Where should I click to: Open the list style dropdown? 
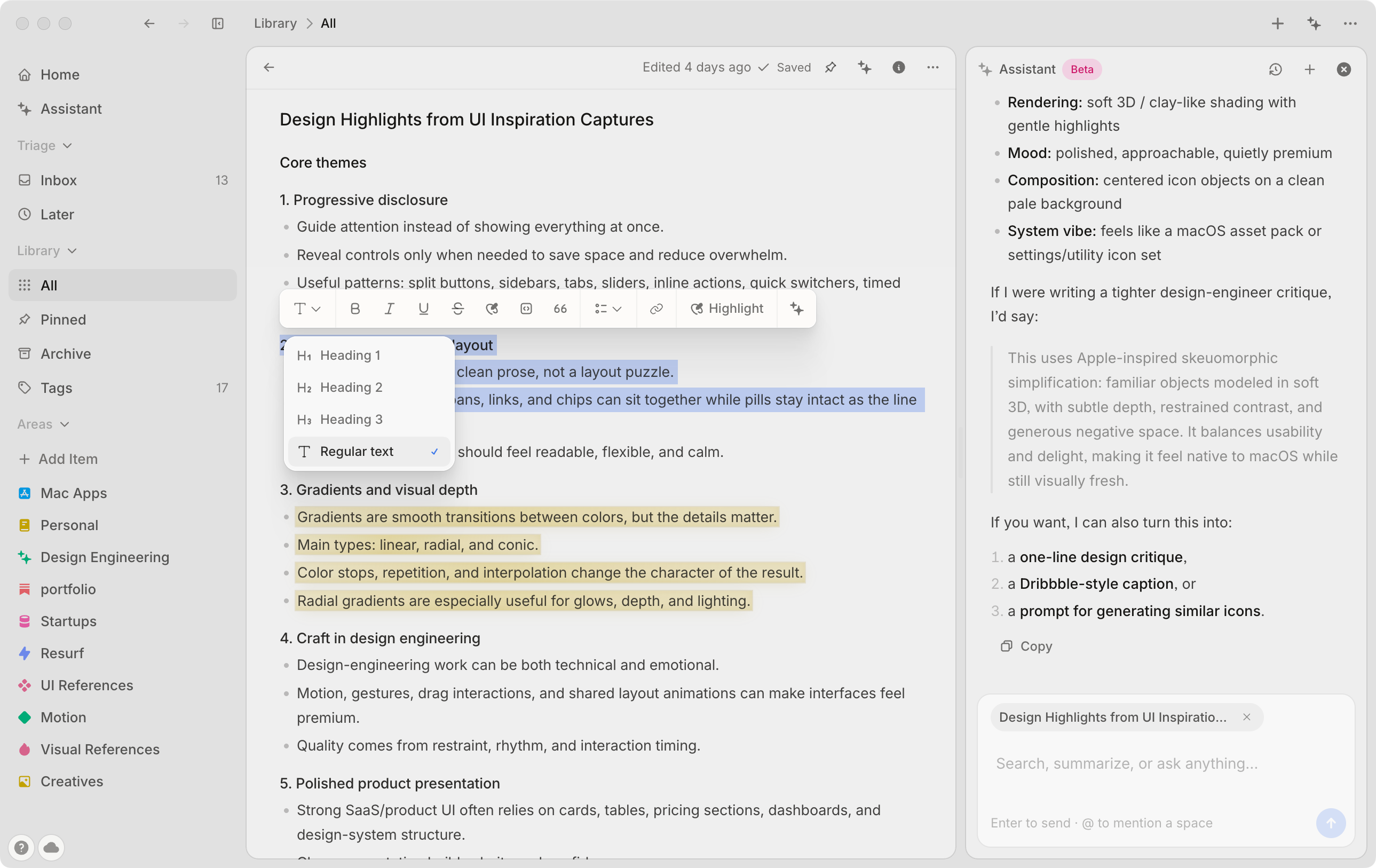click(608, 309)
